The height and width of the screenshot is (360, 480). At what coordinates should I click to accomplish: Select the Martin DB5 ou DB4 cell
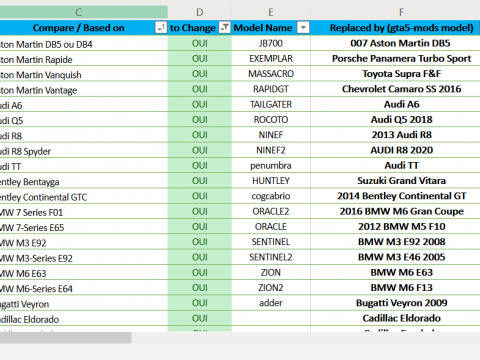point(84,43)
